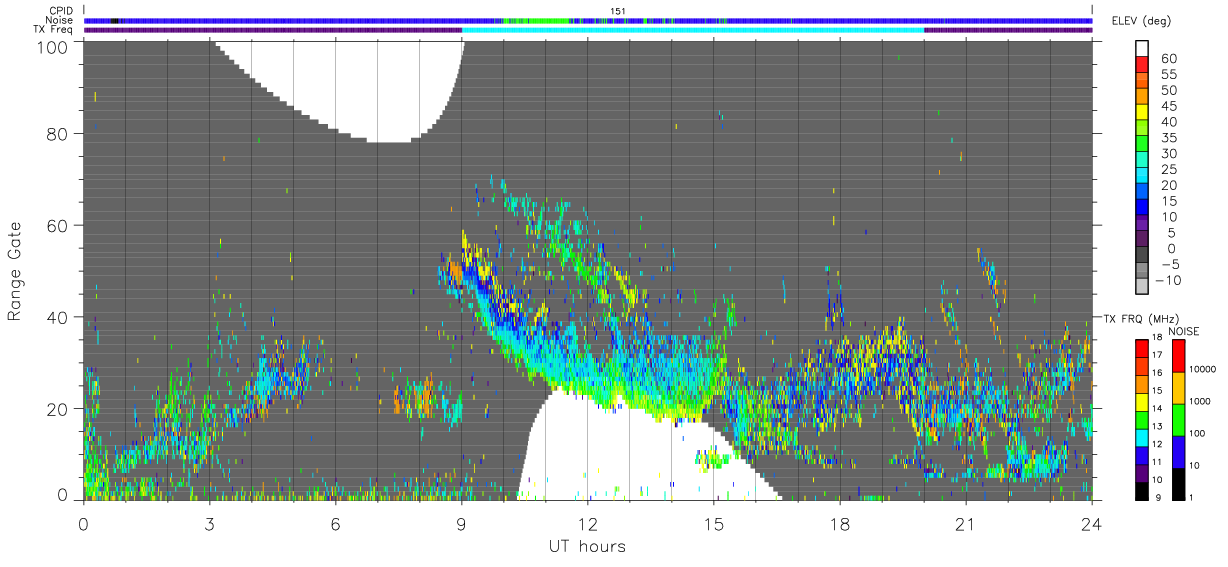Click the '25' label on ELEV legend

[x=1168, y=170]
